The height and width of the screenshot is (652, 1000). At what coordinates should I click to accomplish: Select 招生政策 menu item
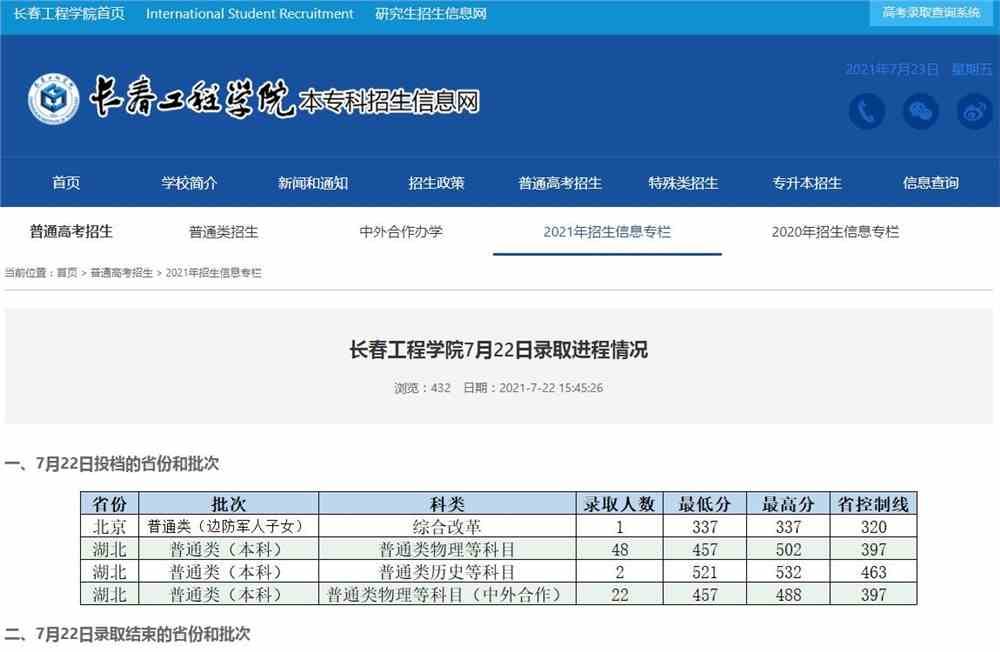436,183
